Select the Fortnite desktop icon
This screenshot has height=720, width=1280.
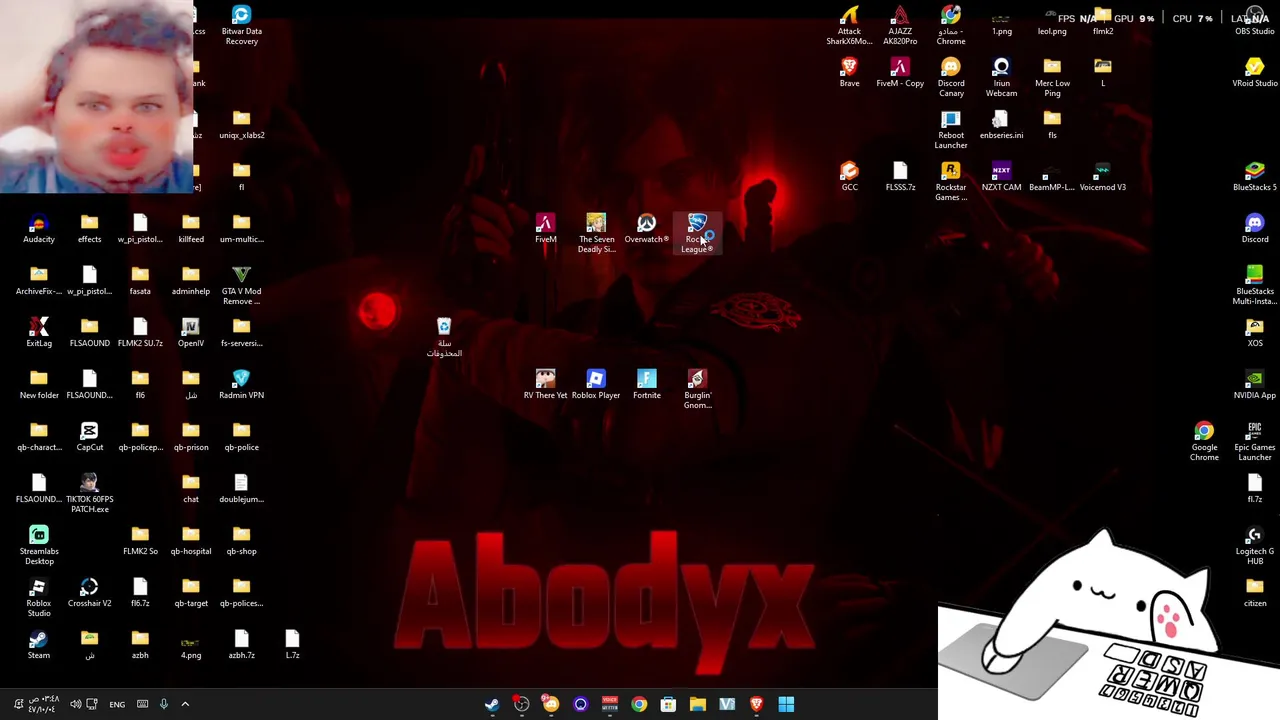click(x=646, y=384)
